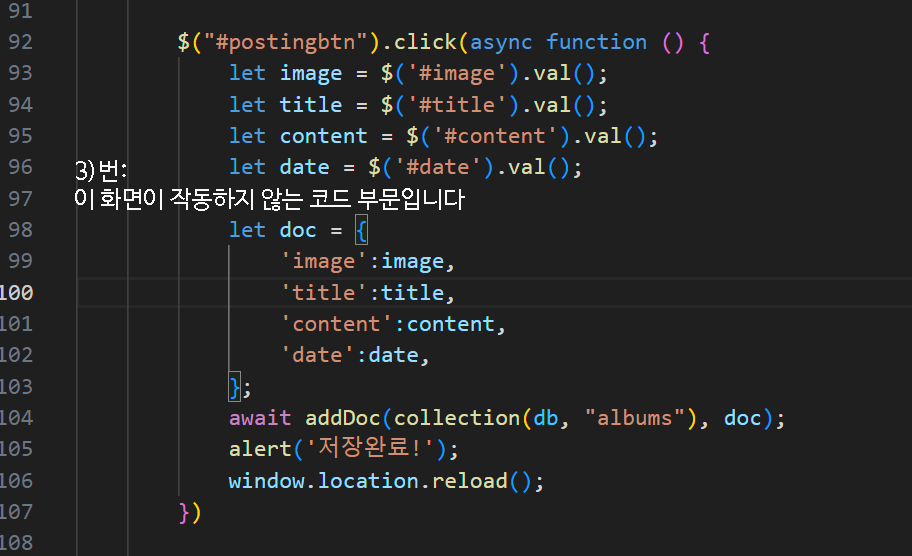Click the closing }) on line 107
Viewport: 912px width, 556px height.
coord(190,512)
